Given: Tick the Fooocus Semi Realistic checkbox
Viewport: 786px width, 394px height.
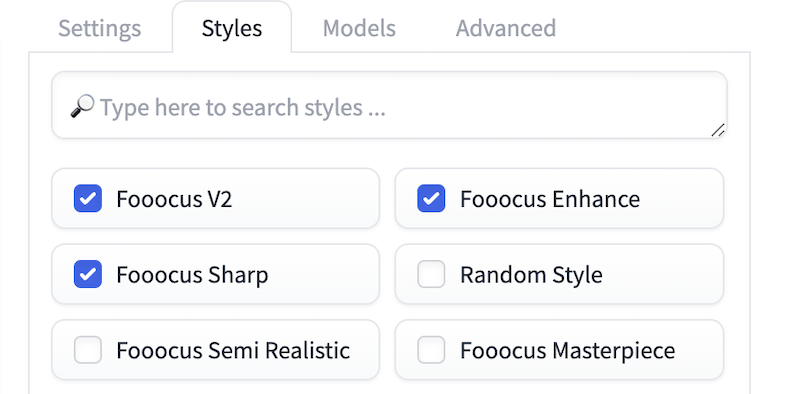Looking at the screenshot, I should (88, 350).
